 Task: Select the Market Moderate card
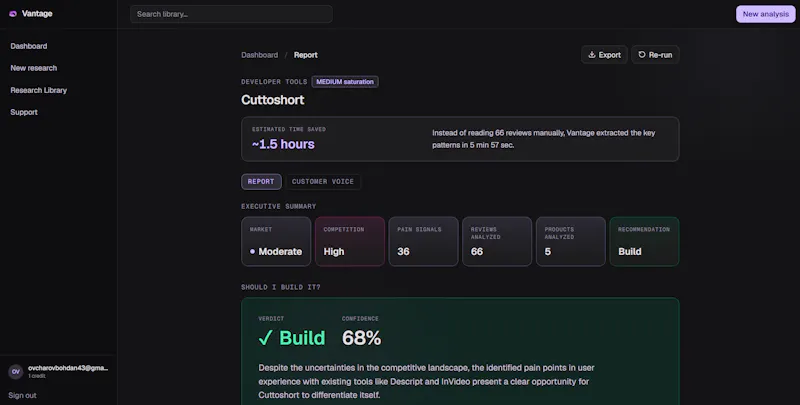[276, 241]
